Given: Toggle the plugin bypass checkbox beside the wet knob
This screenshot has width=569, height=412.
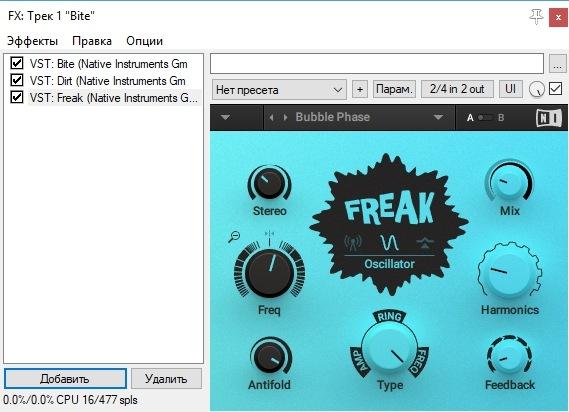Looking at the screenshot, I should (x=556, y=89).
